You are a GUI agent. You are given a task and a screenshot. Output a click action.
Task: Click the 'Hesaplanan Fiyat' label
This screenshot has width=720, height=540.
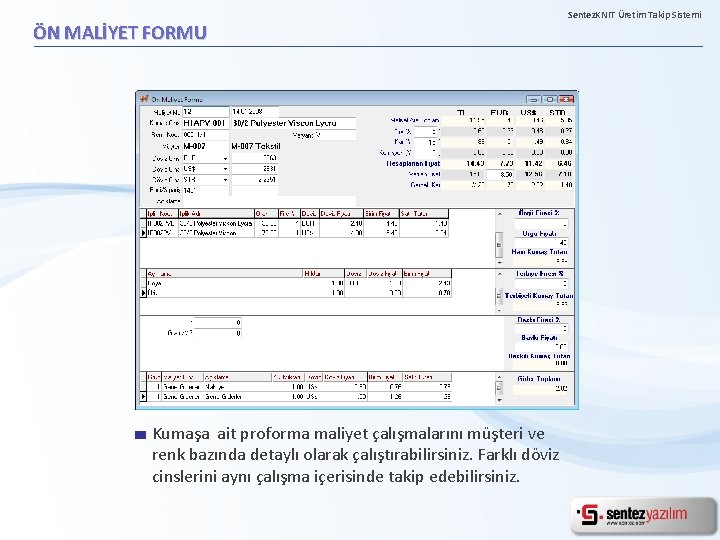pyautogui.click(x=413, y=163)
